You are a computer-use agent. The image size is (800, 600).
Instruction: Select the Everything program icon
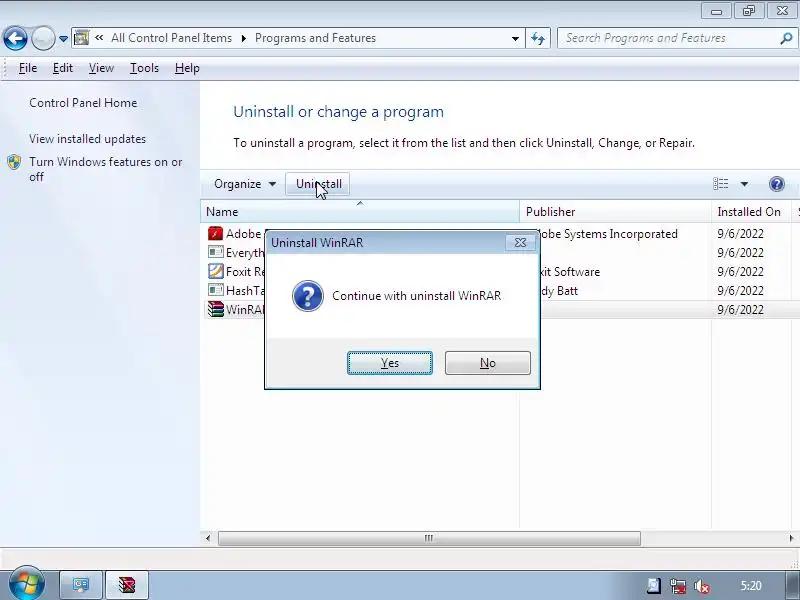216,252
